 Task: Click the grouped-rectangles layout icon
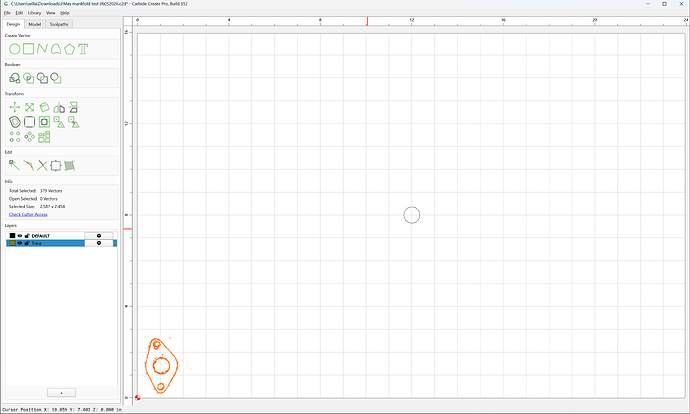tap(44, 137)
